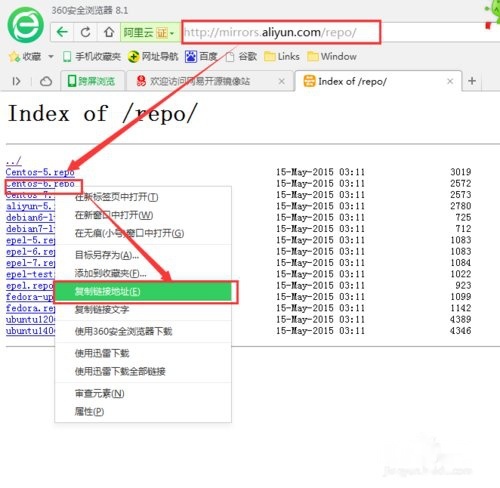The width and height of the screenshot is (500, 488).
Task: Expand the 收藏 dropdown arrow
Action: pos(51,57)
